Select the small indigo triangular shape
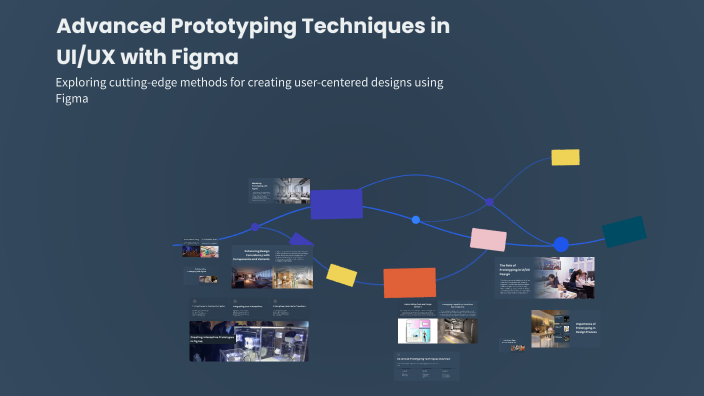This screenshot has width=704, height=396. (301, 239)
